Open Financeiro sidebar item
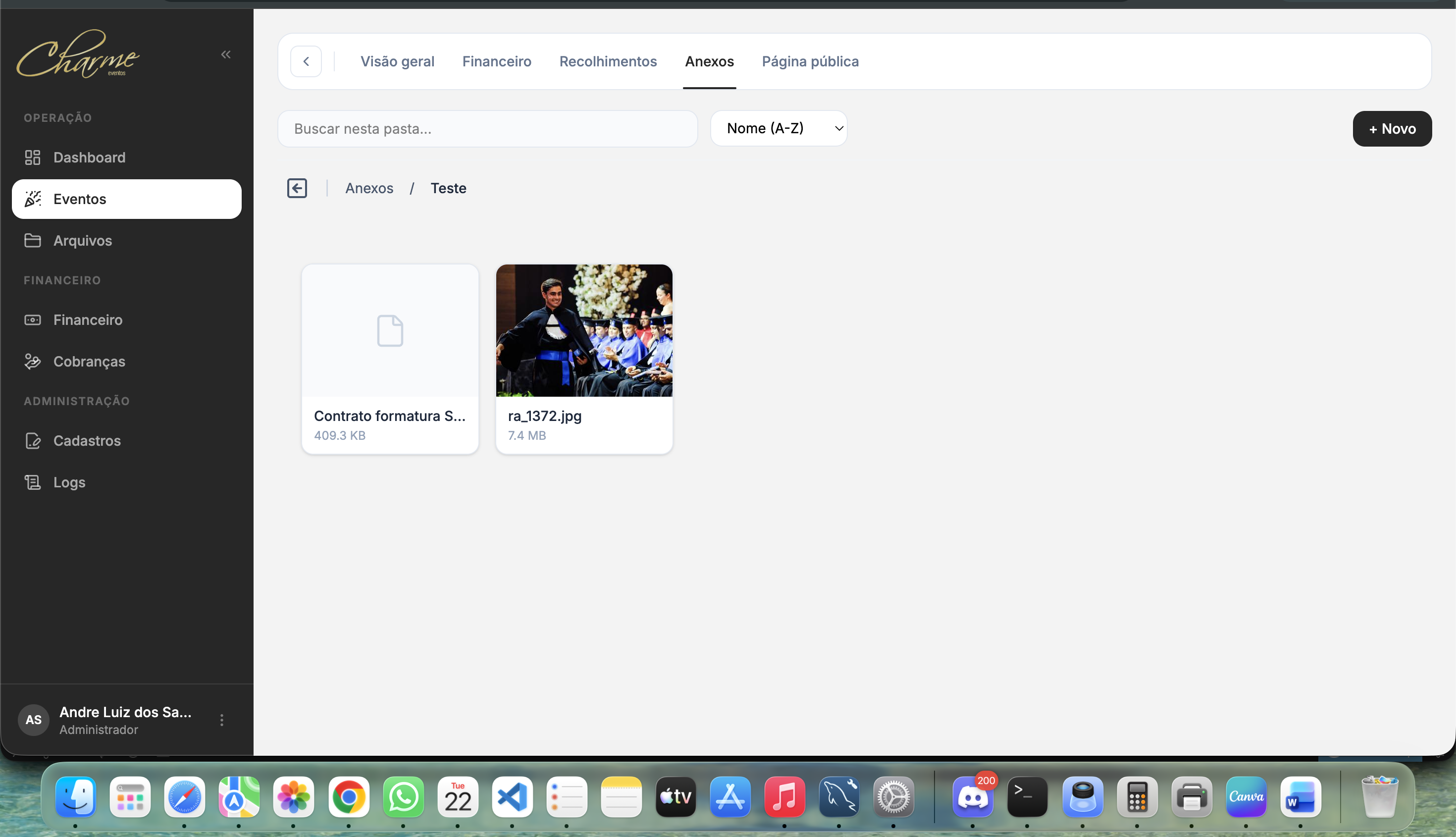Image resolution: width=1456 pixels, height=837 pixels. [126, 319]
